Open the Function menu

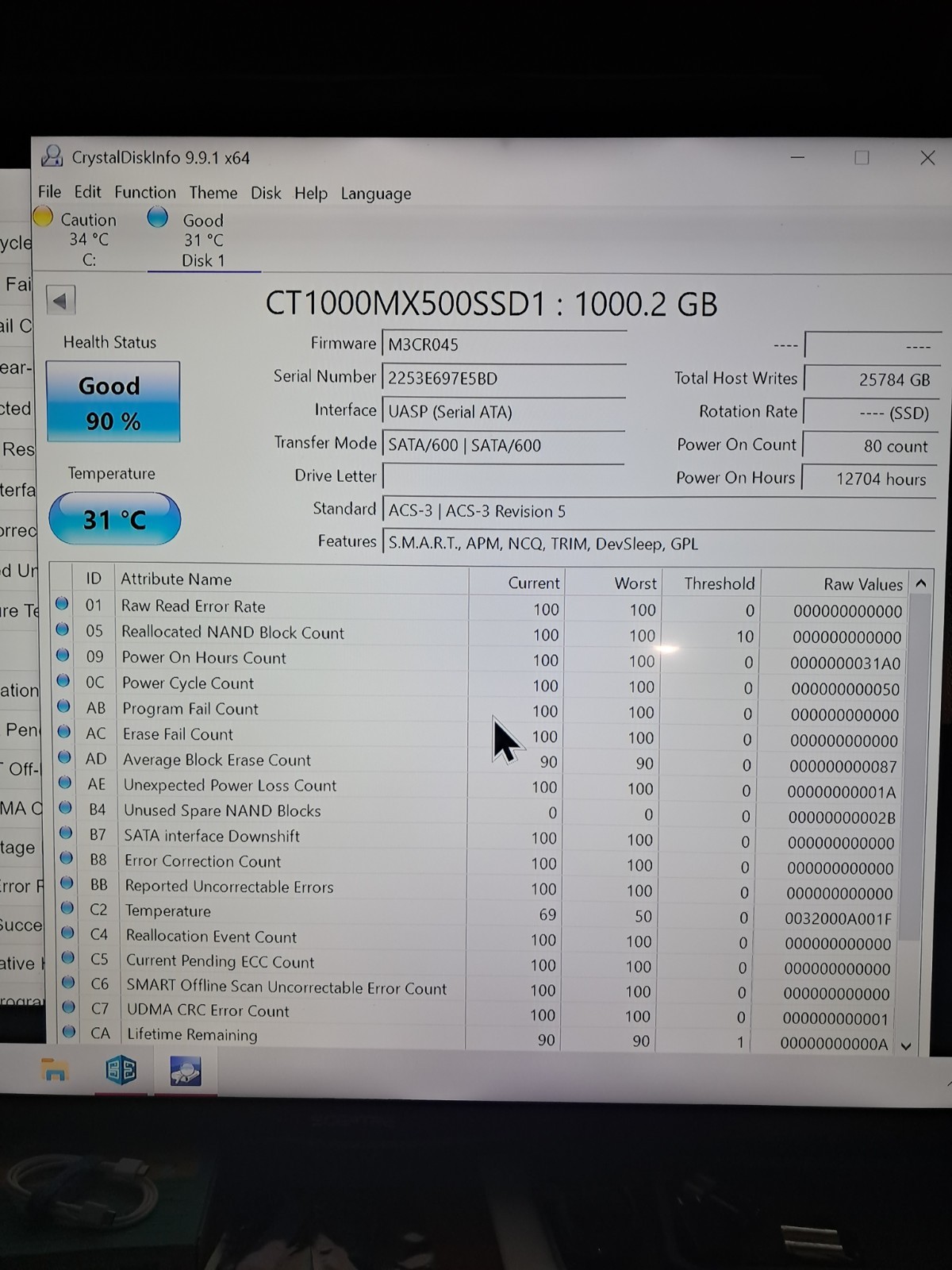click(x=145, y=192)
